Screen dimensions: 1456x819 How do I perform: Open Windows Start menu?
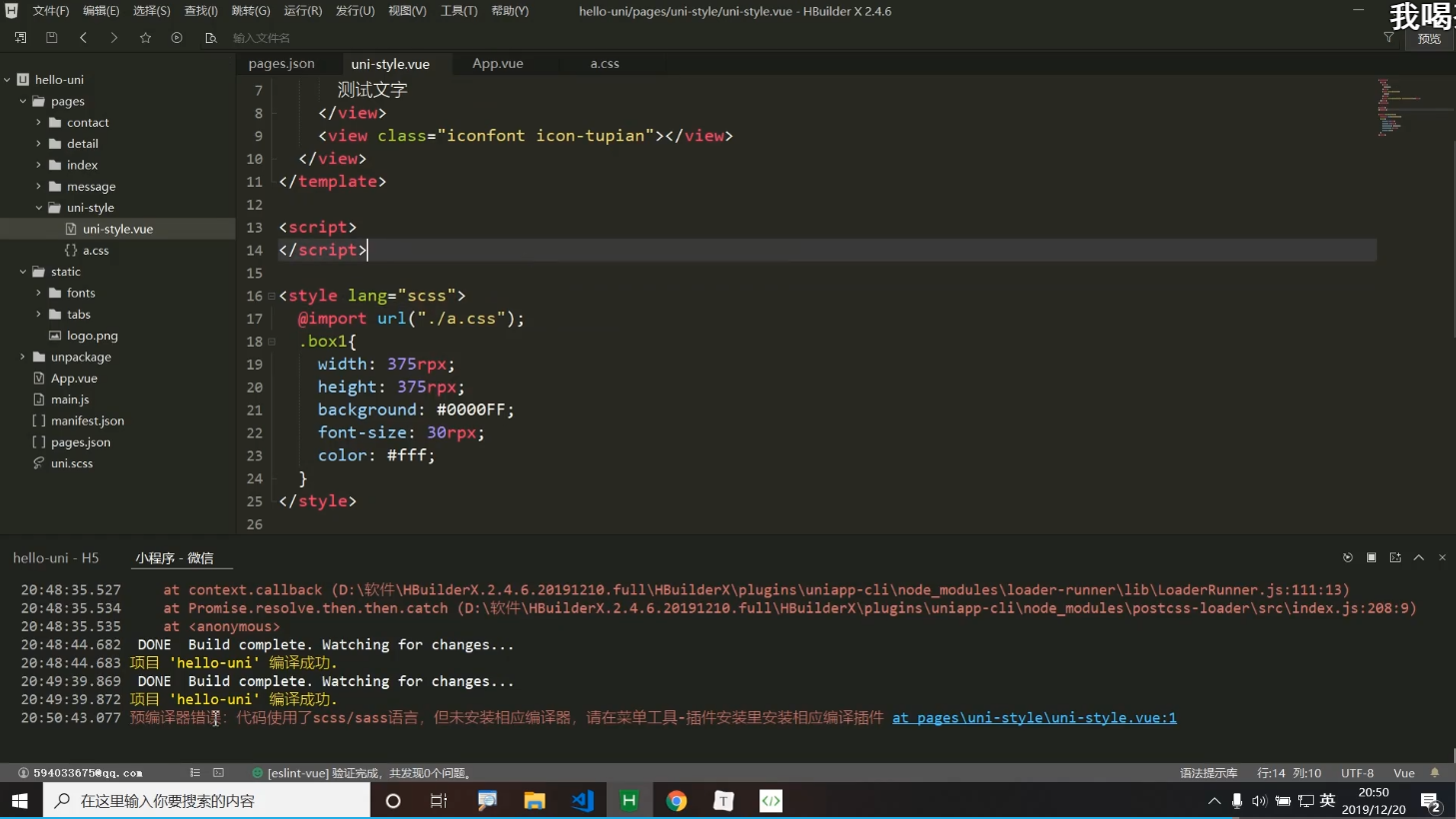click(x=20, y=801)
